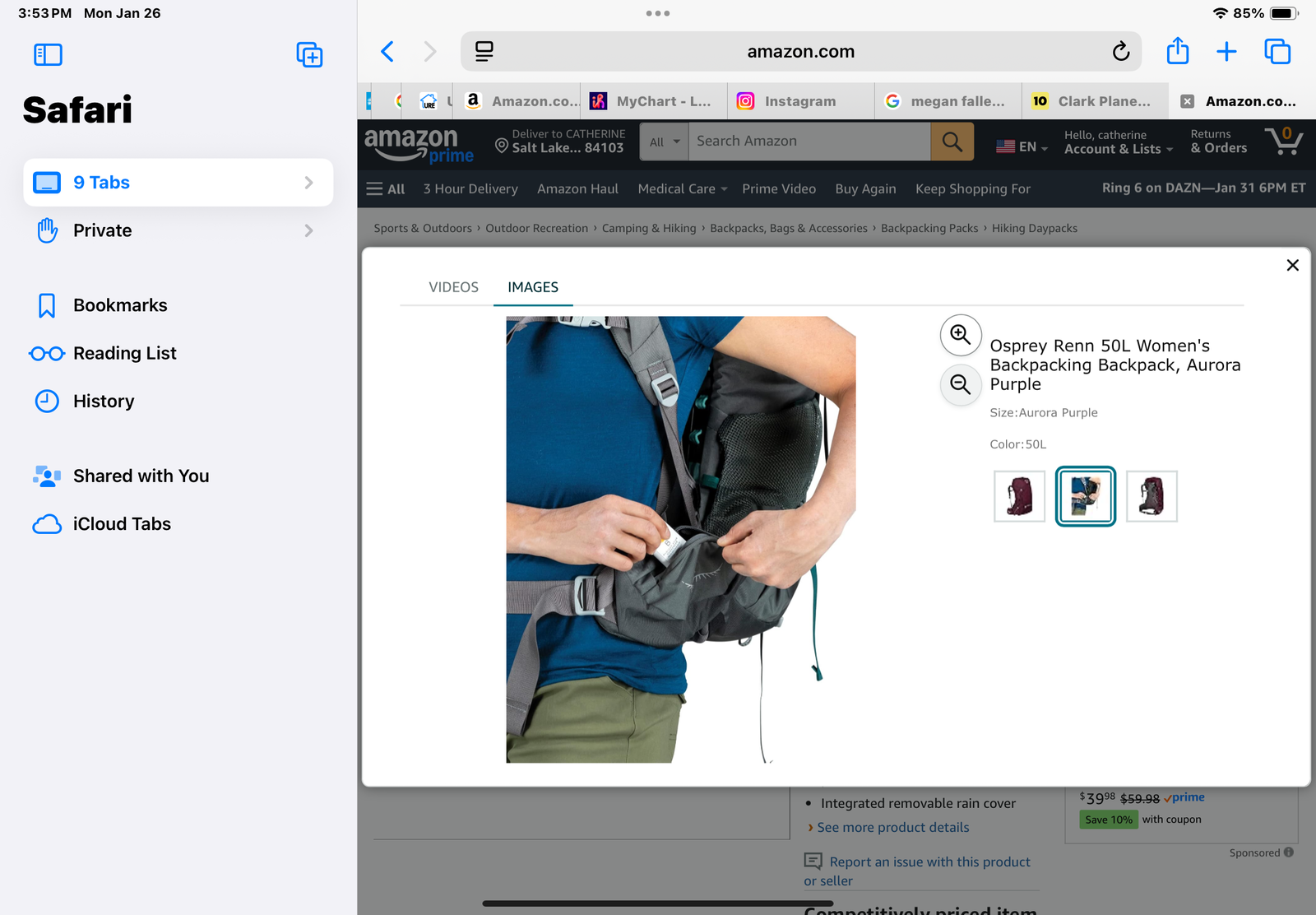Reload the amazon.com page

1120,52
